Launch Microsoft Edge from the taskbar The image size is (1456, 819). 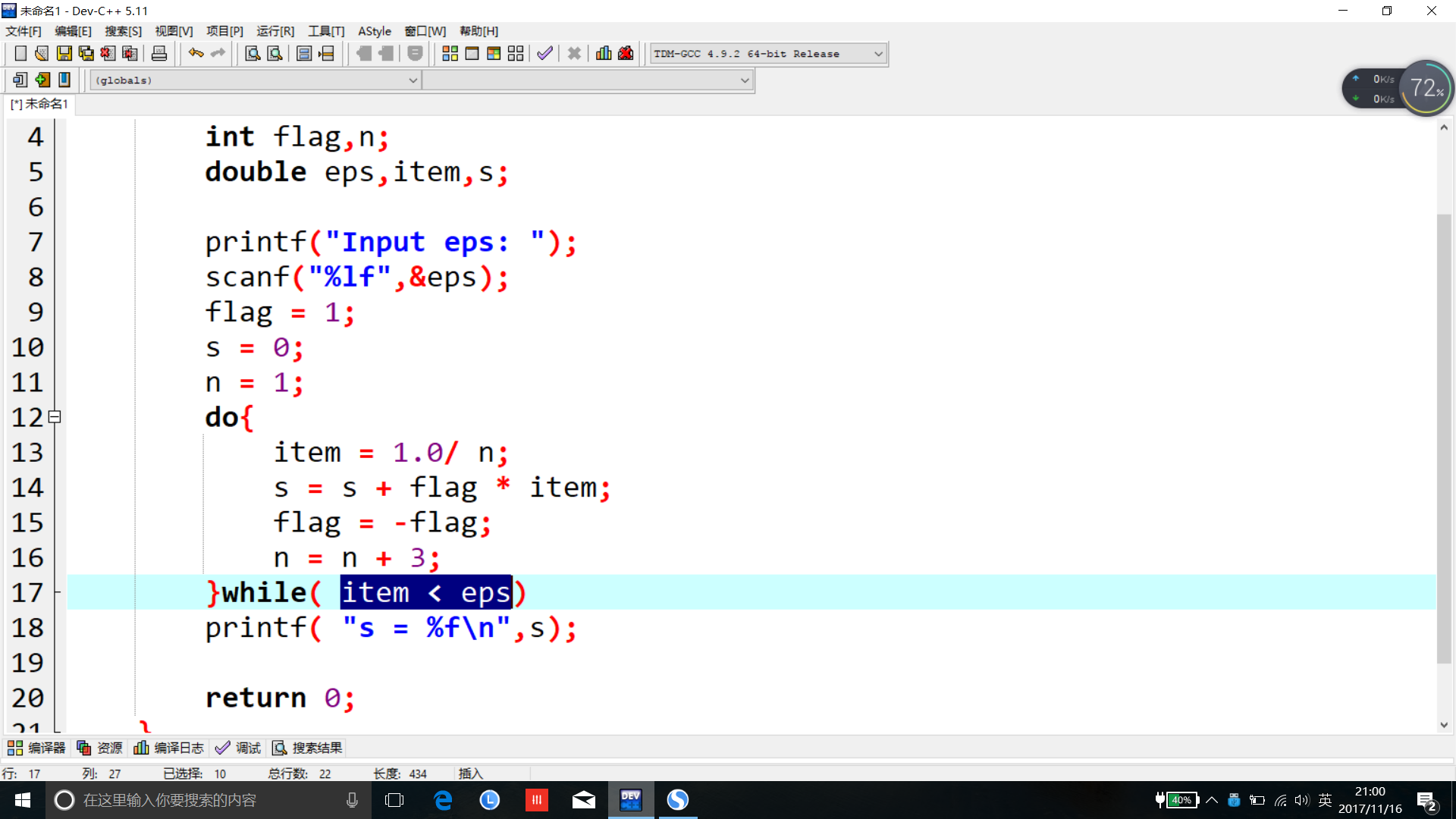pos(443,800)
